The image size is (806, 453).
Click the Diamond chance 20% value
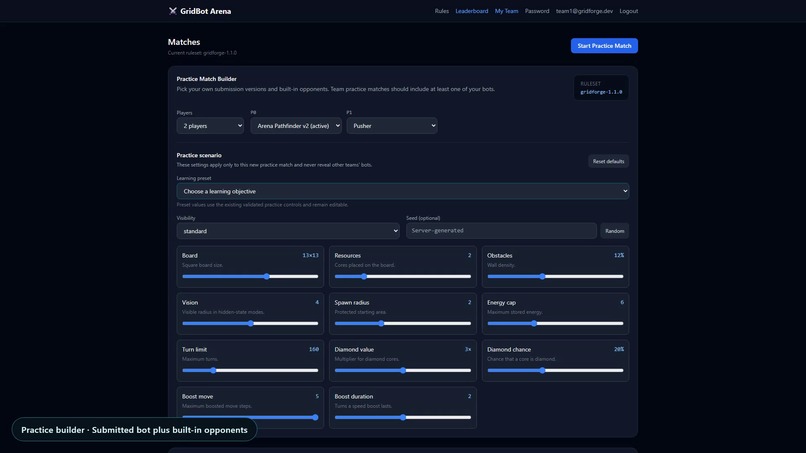(x=619, y=349)
